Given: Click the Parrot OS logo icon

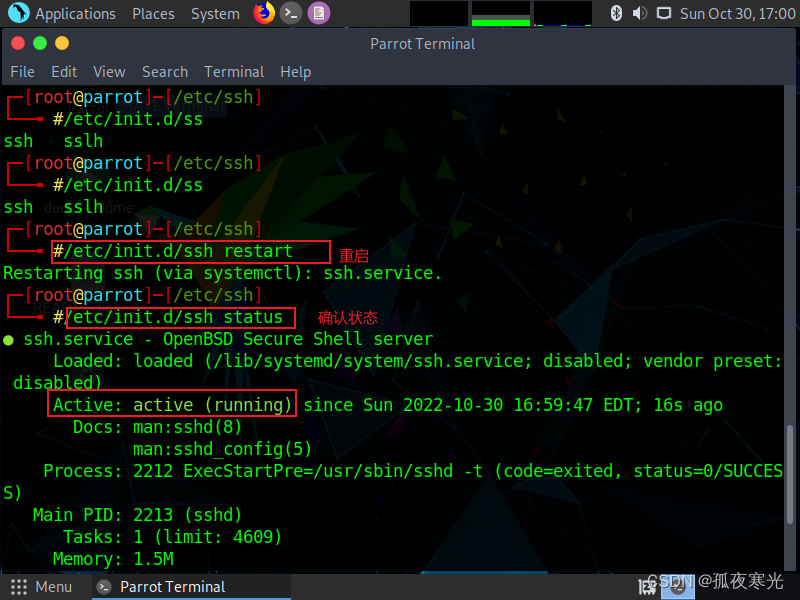Looking at the screenshot, I should (17, 13).
